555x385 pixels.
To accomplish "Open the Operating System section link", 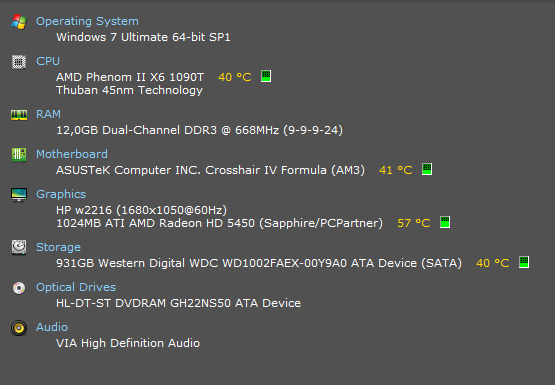I will coord(87,21).
